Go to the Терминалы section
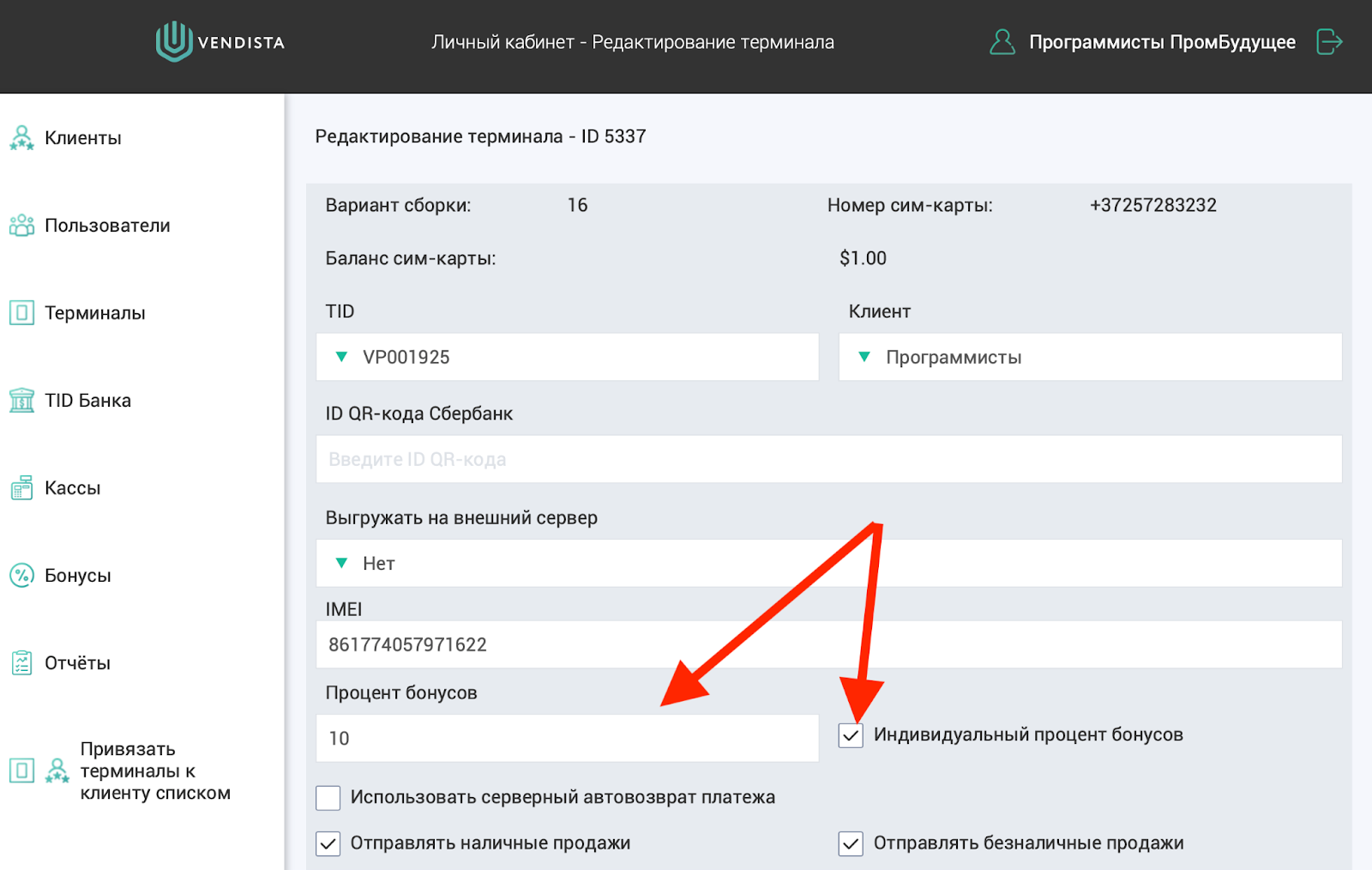This screenshot has width=1372, height=870. pyautogui.click(x=94, y=313)
